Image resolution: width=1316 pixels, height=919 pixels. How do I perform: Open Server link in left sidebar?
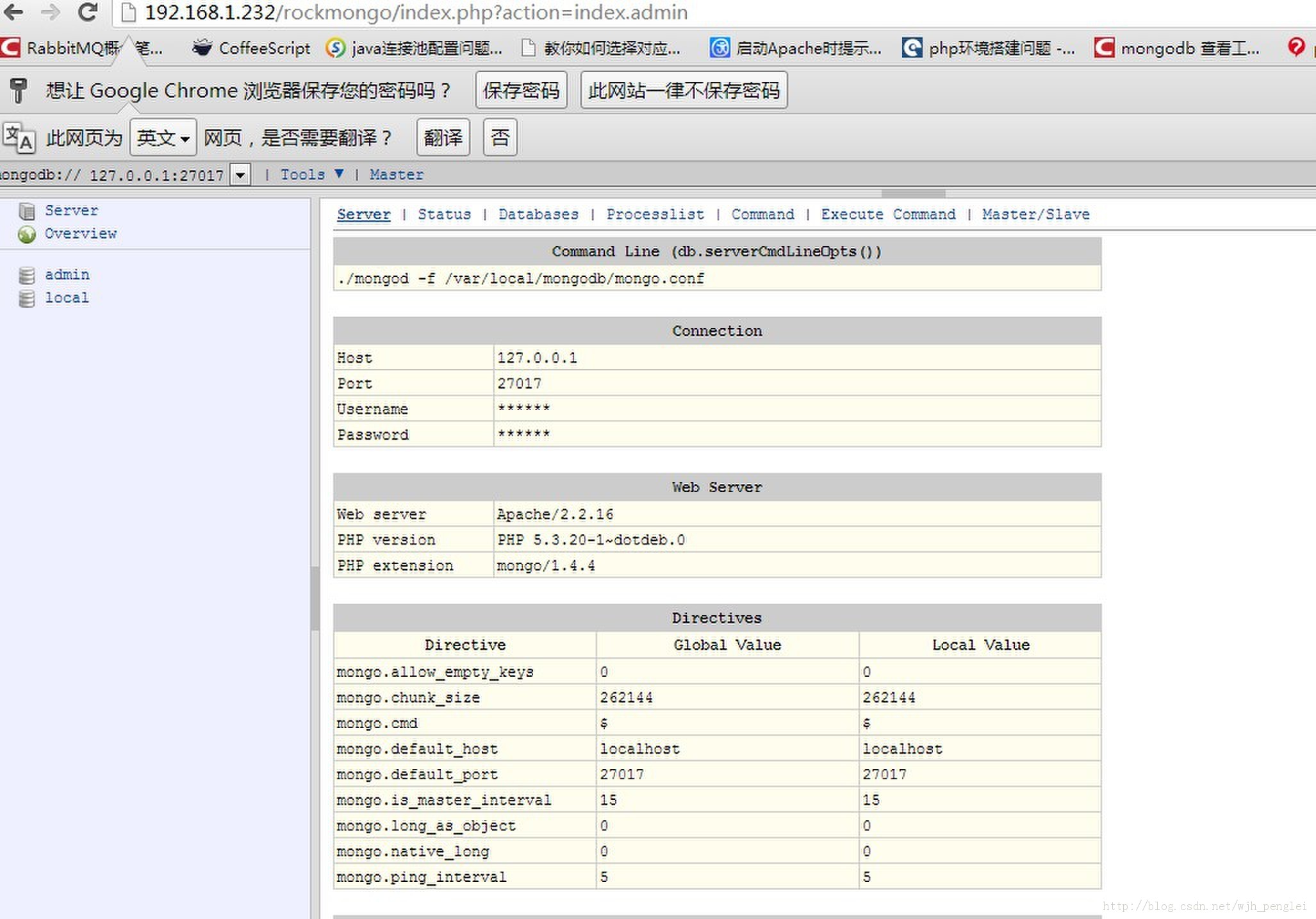click(x=71, y=210)
